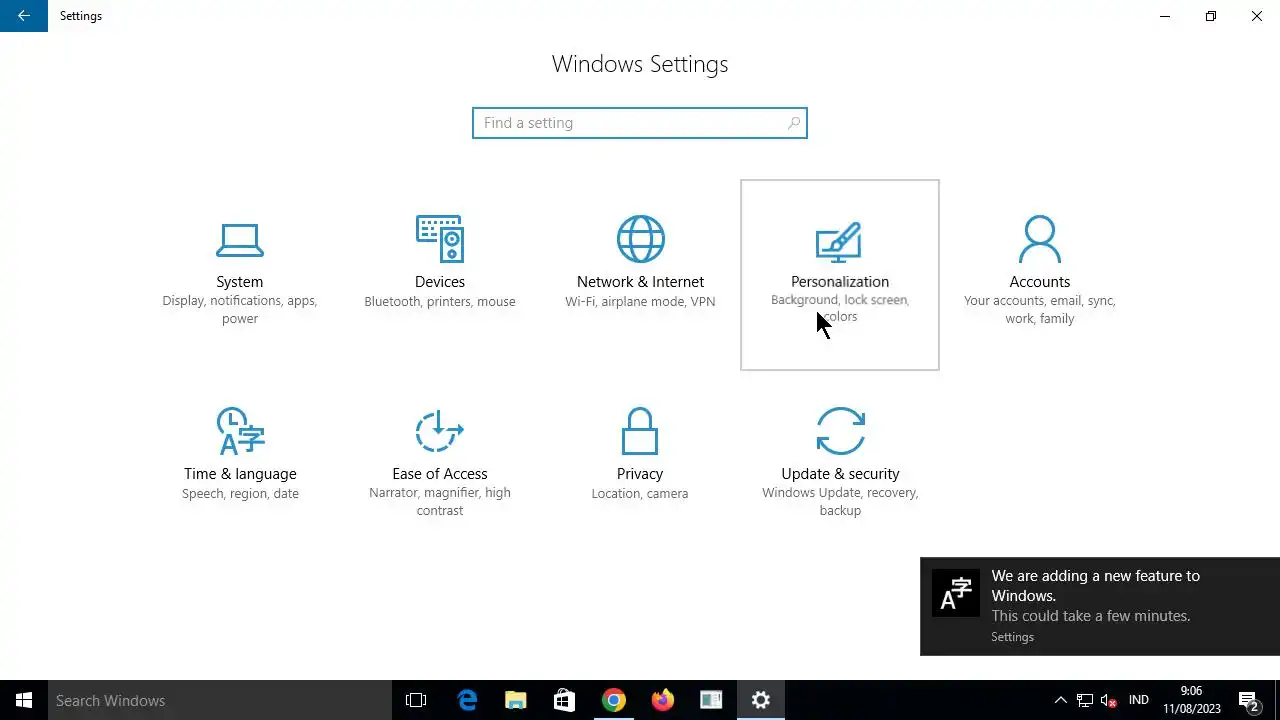The height and width of the screenshot is (720, 1280).
Task: Open the Personalization paintbrush icon
Action: pos(839,241)
